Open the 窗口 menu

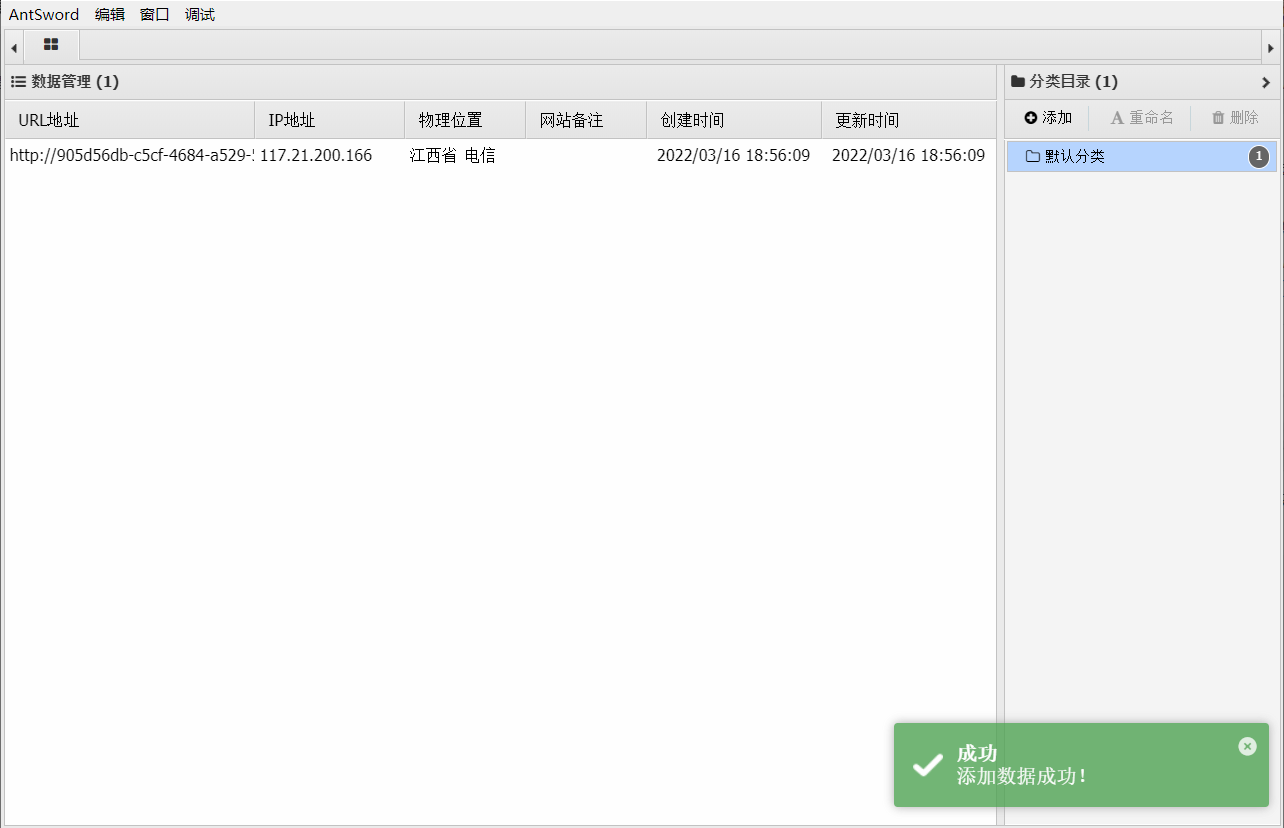(152, 14)
